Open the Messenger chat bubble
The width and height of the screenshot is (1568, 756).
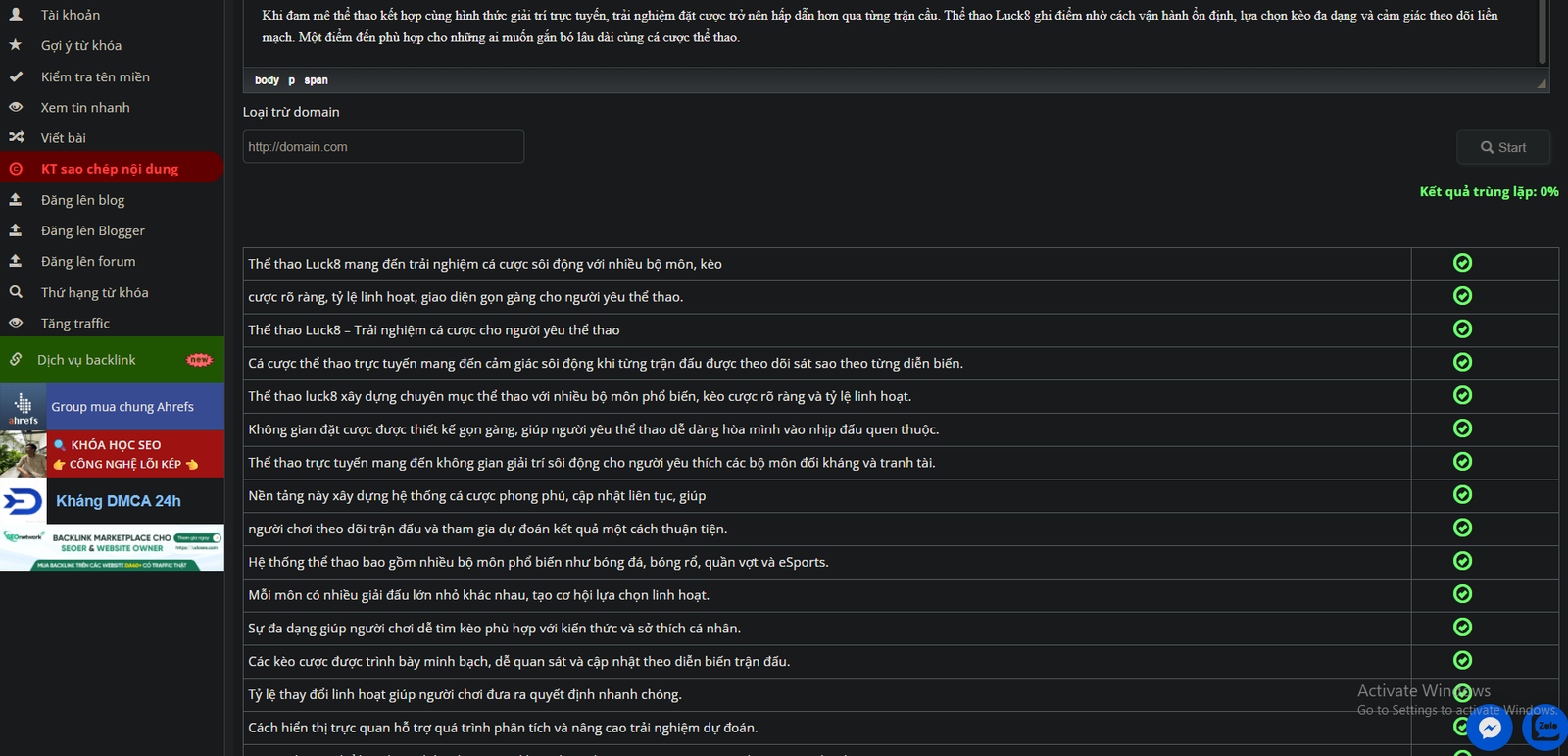(1490, 729)
